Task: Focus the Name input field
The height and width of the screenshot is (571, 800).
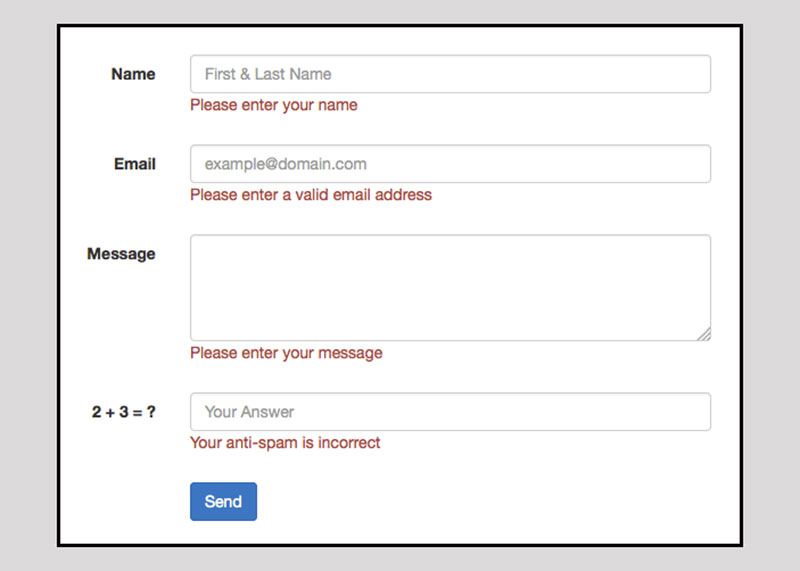Action: click(x=451, y=74)
